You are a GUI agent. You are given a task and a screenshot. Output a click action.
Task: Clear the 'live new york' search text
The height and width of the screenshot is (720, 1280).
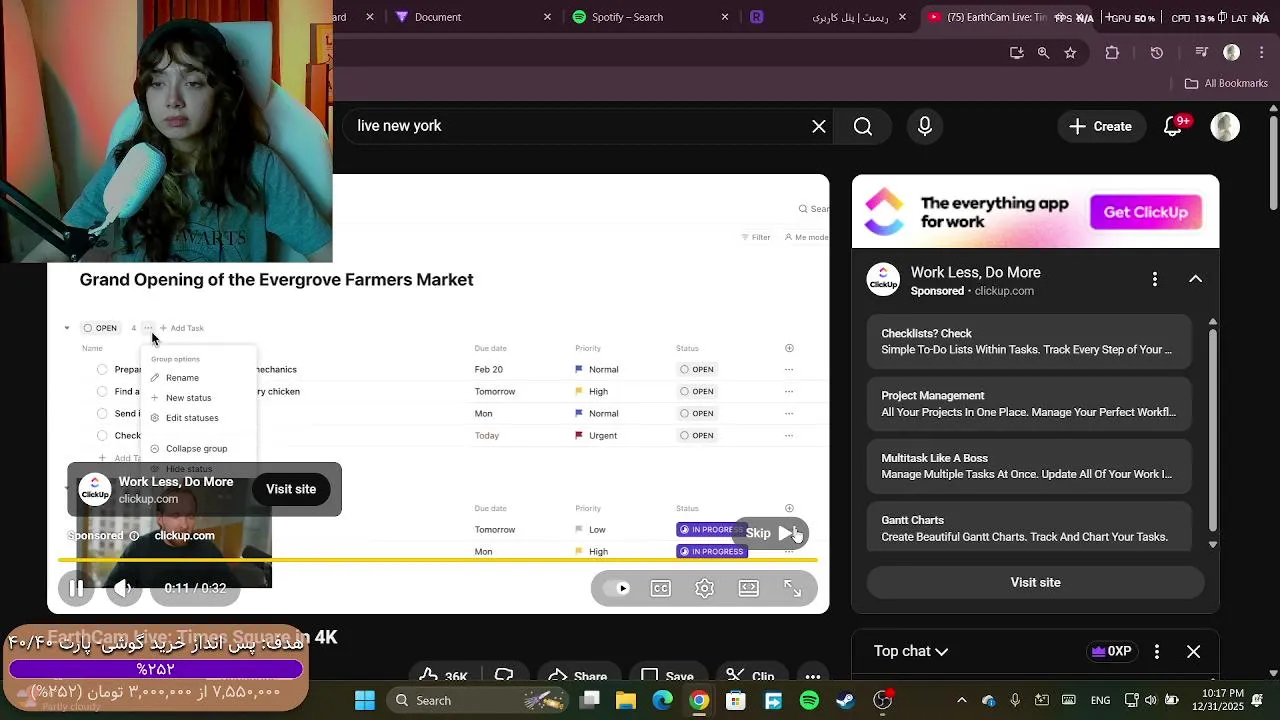click(819, 126)
